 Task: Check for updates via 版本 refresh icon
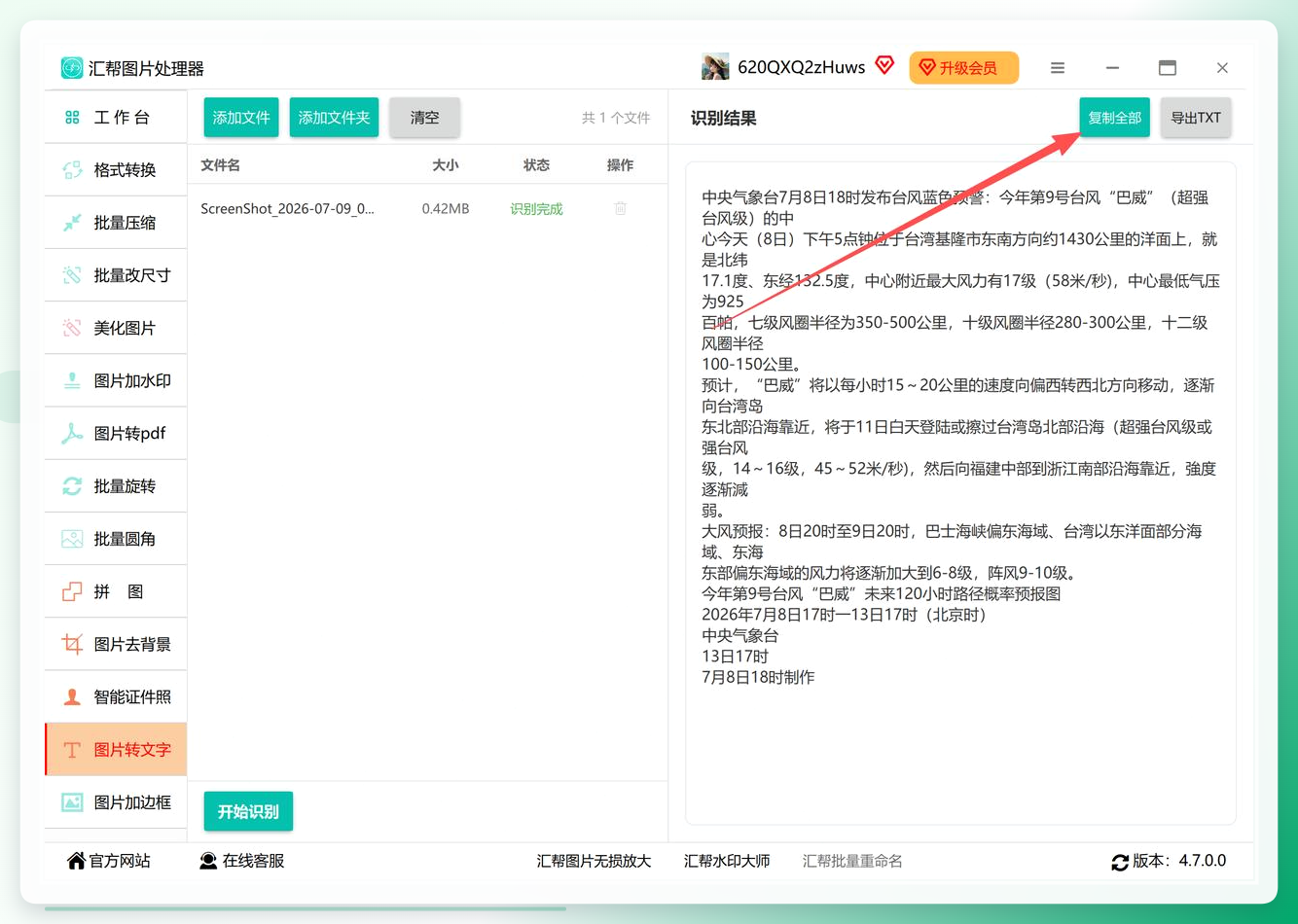point(1120,862)
